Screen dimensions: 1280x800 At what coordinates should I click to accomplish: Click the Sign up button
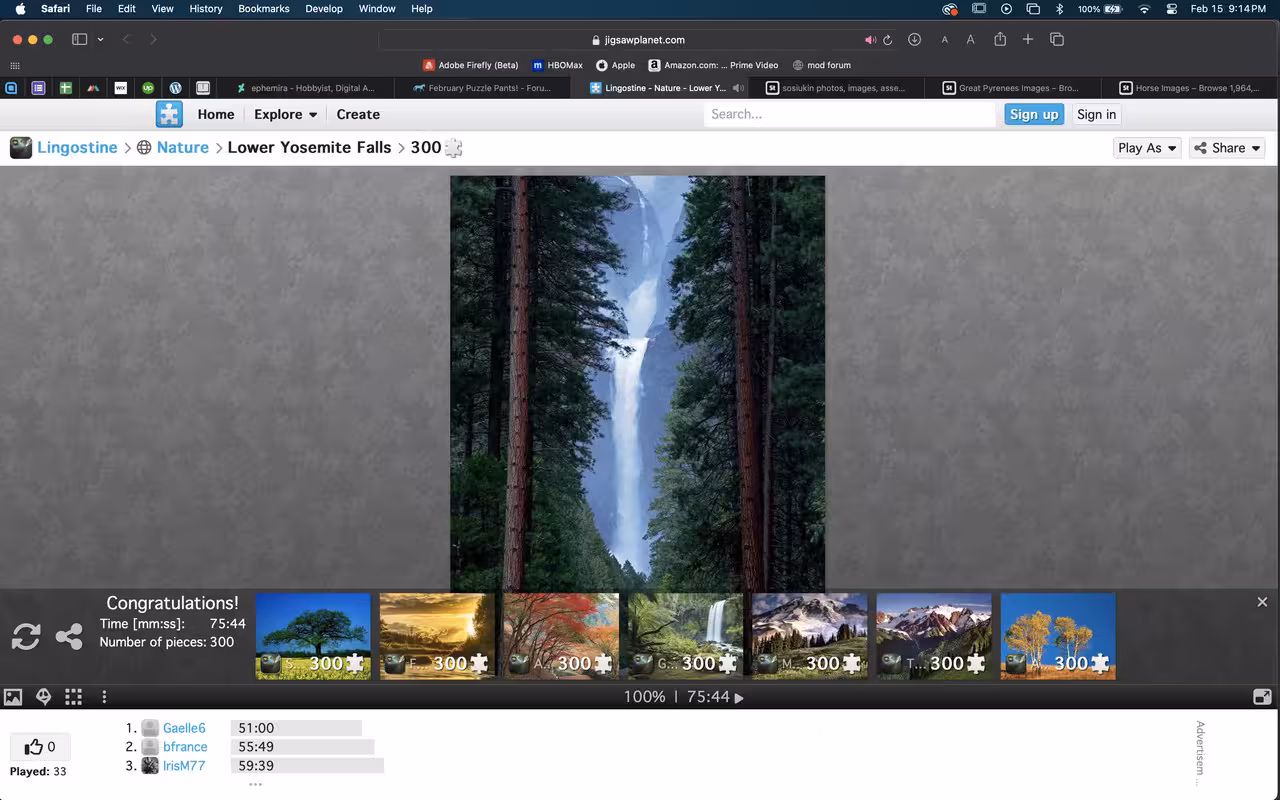coord(1034,115)
